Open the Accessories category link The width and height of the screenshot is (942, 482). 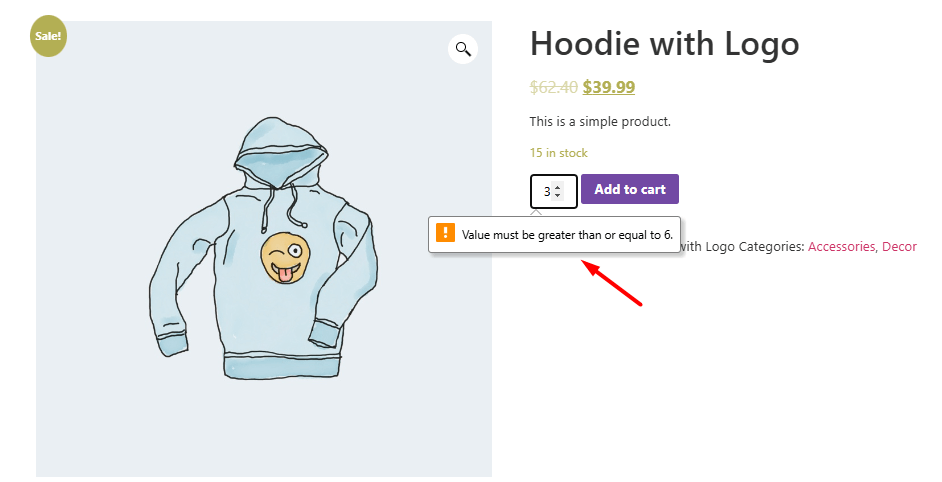pyautogui.click(x=841, y=246)
